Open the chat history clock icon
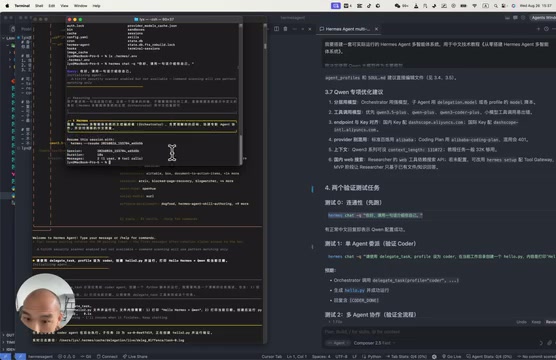 (546, 29)
